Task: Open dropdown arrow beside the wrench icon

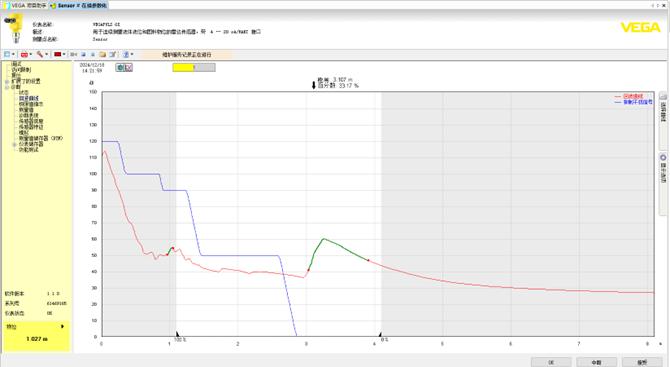Action: [x=47, y=54]
